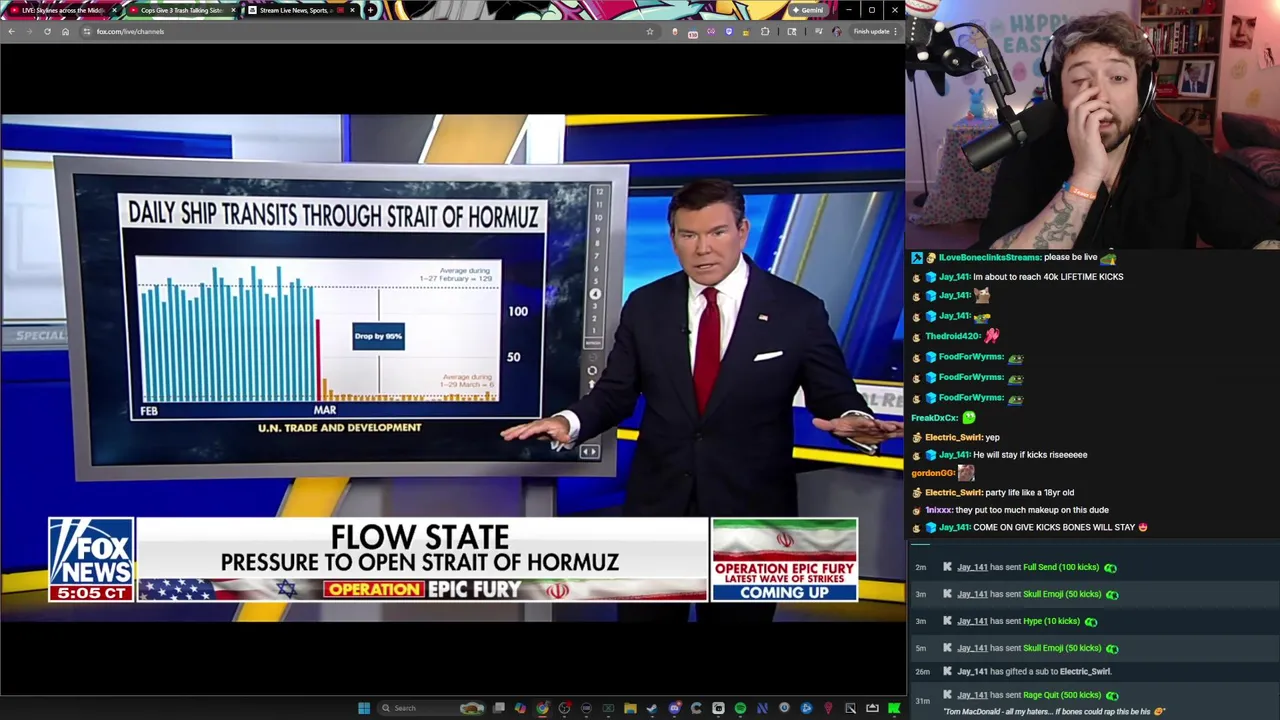Viewport: 1280px width, 720px height.
Task: Click ILoveBoneclinksStreams username in chat
Action: point(989,257)
